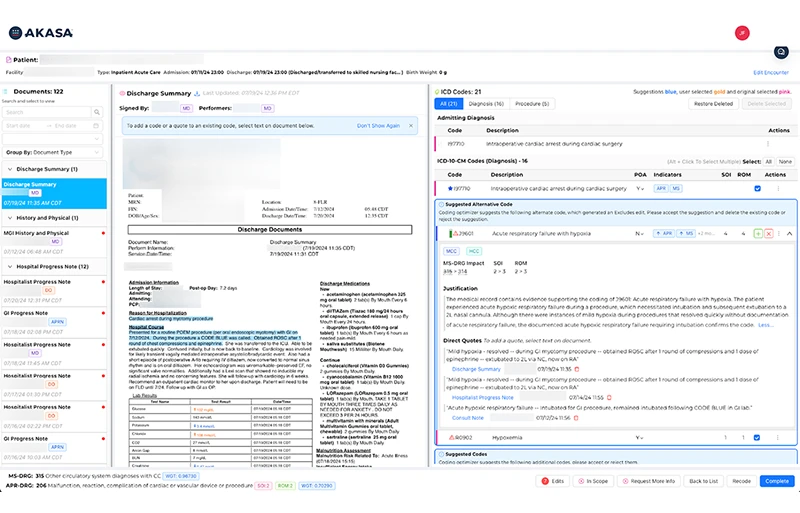Open POA dropdown for J9601 row

[639, 233]
